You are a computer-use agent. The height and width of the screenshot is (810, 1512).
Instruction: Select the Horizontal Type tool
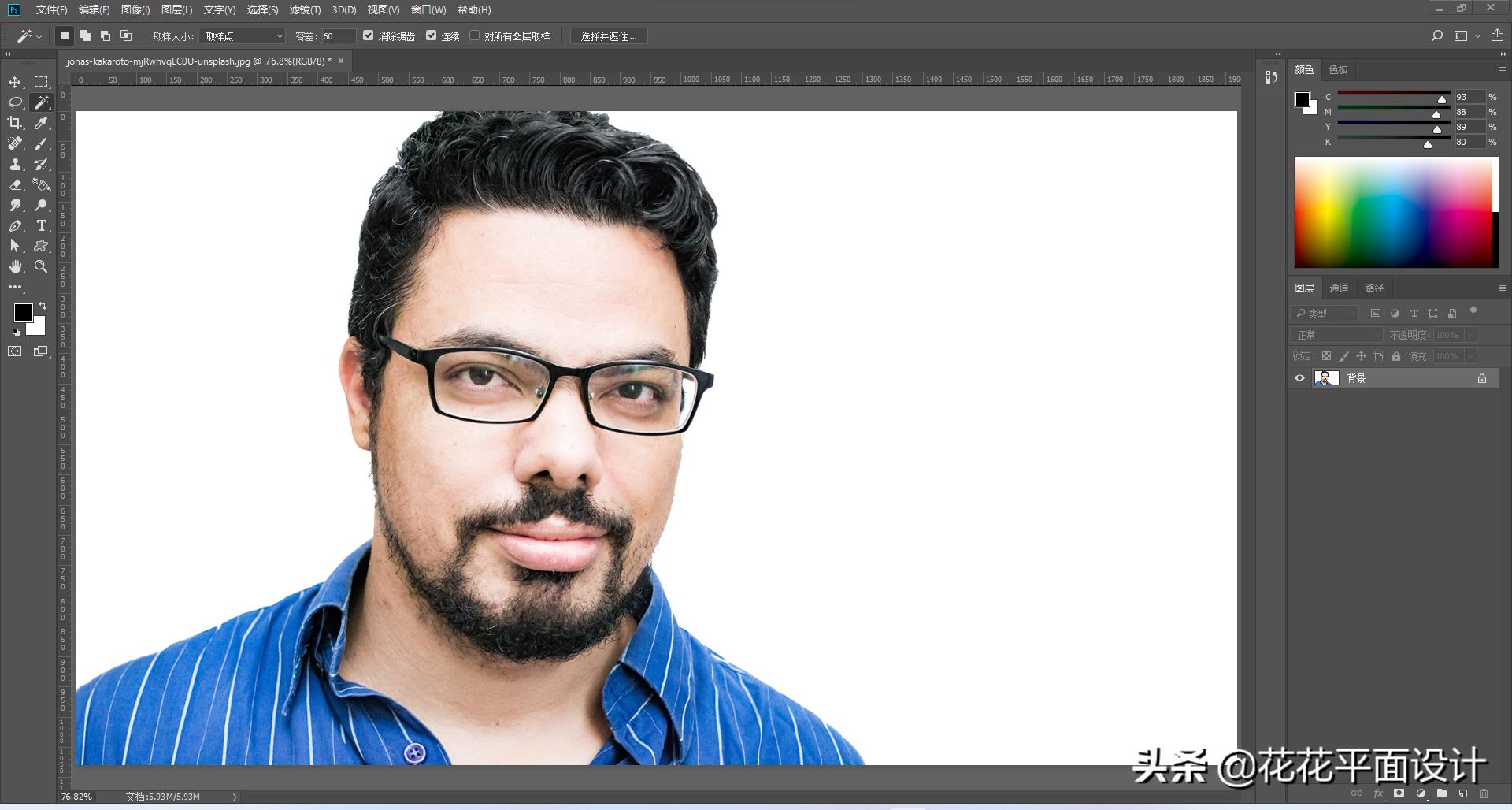pos(41,226)
